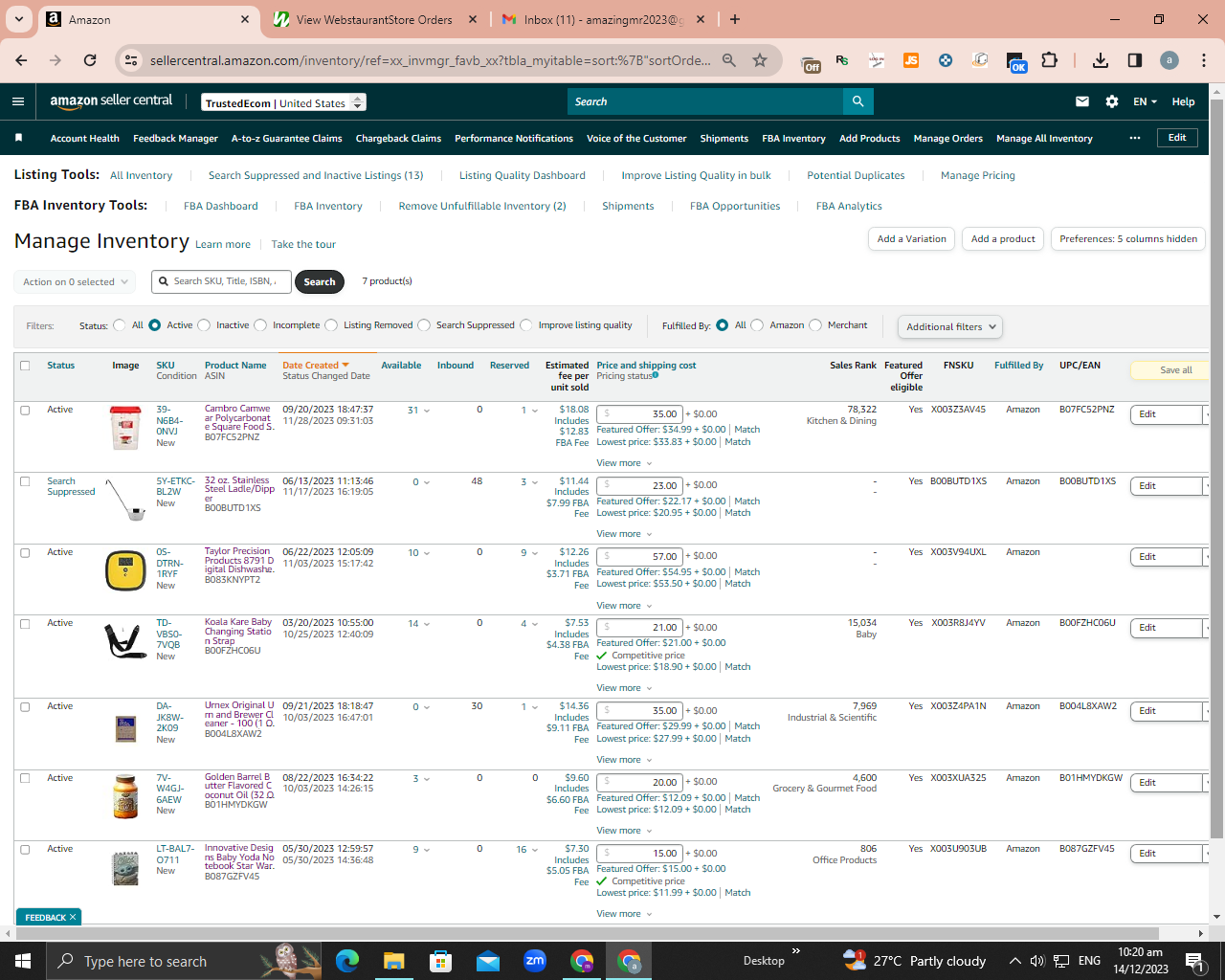Screen dimensions: 1225x980
Task: Click the bookmark icon in favorites bar
Action: pos(18,138)
